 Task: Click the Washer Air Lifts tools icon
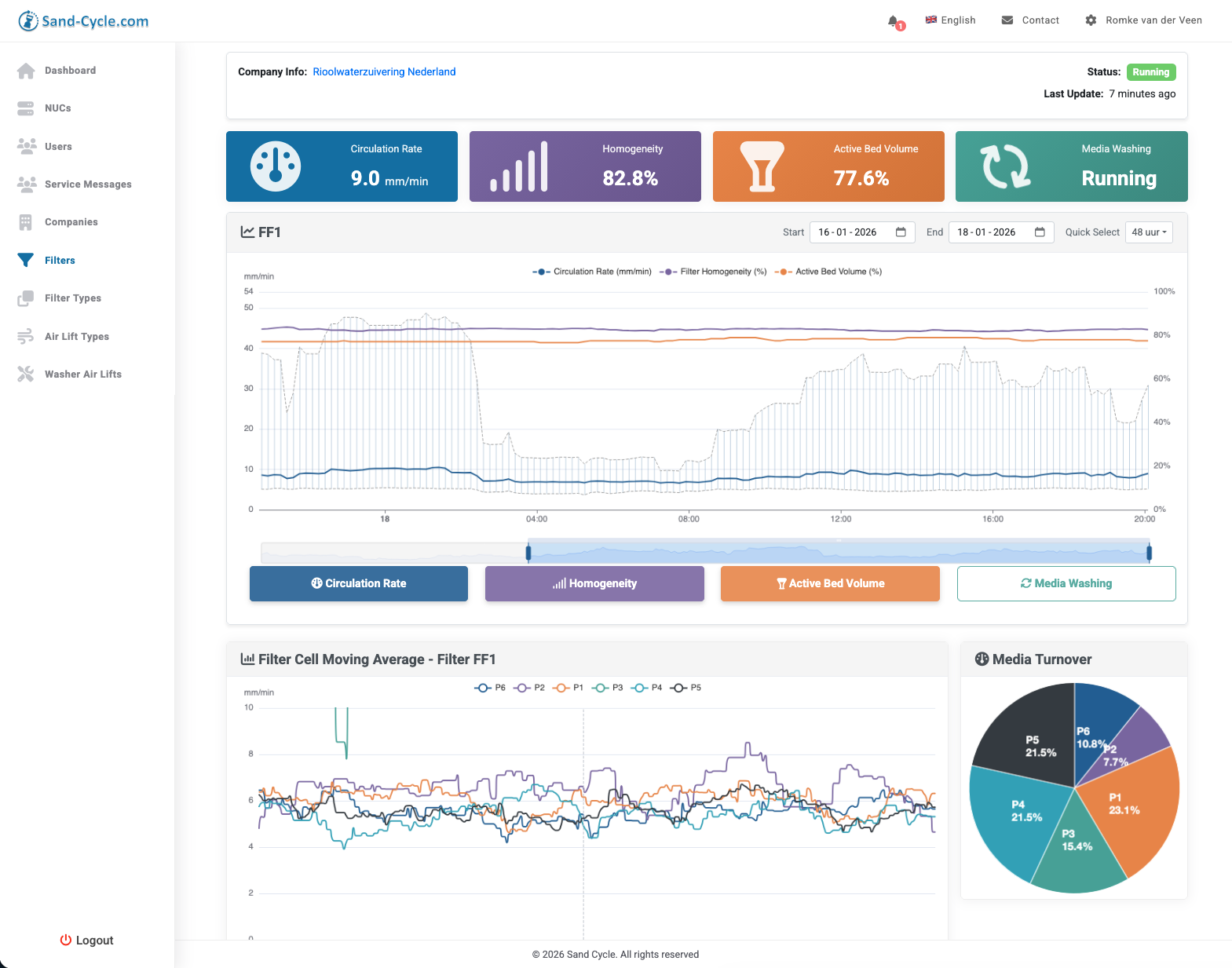pos(26,374)
